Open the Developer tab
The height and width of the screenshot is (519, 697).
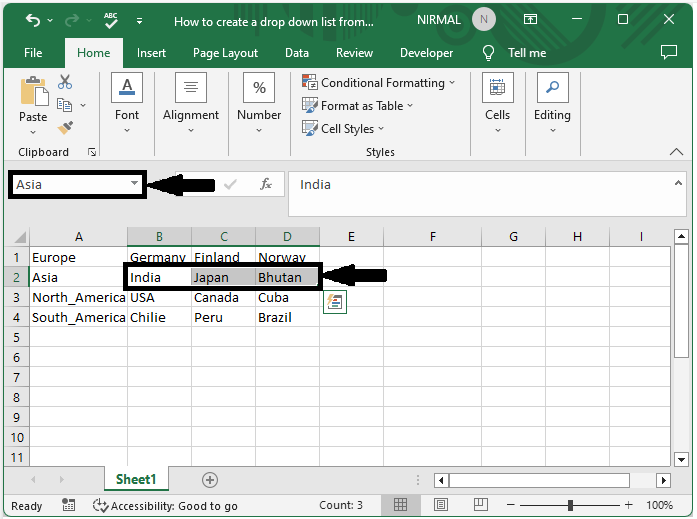(x=426, y=53)
